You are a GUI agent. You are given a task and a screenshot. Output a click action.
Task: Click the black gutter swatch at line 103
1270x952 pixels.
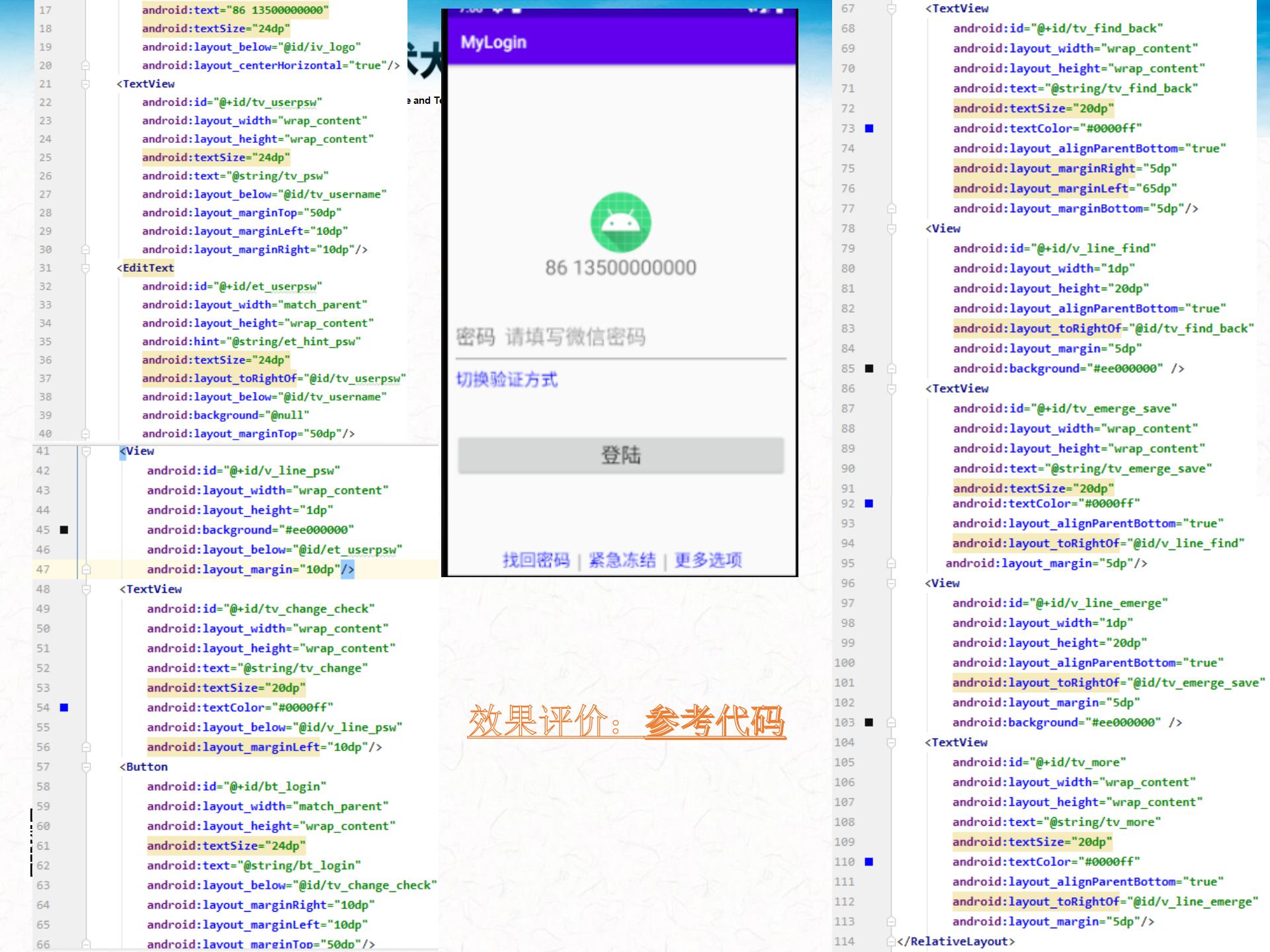(x=869, y=722)
